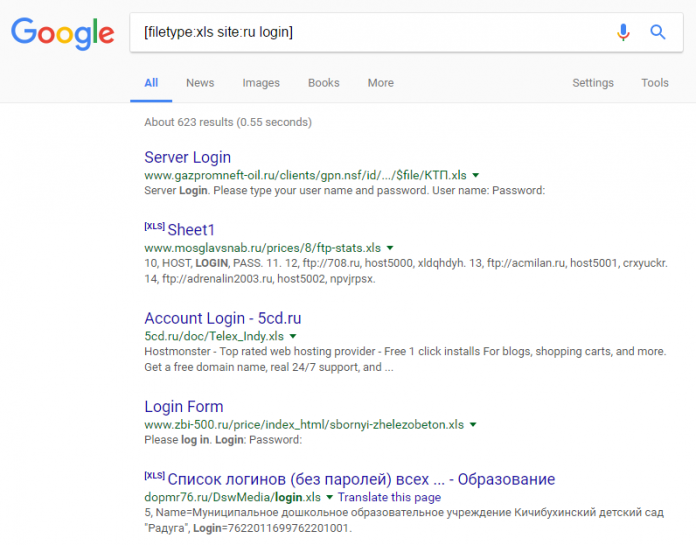Expand options arrow beside zbi-500.ru URL
The height and width of the screenshot is (545, 696).
point(473,424)
